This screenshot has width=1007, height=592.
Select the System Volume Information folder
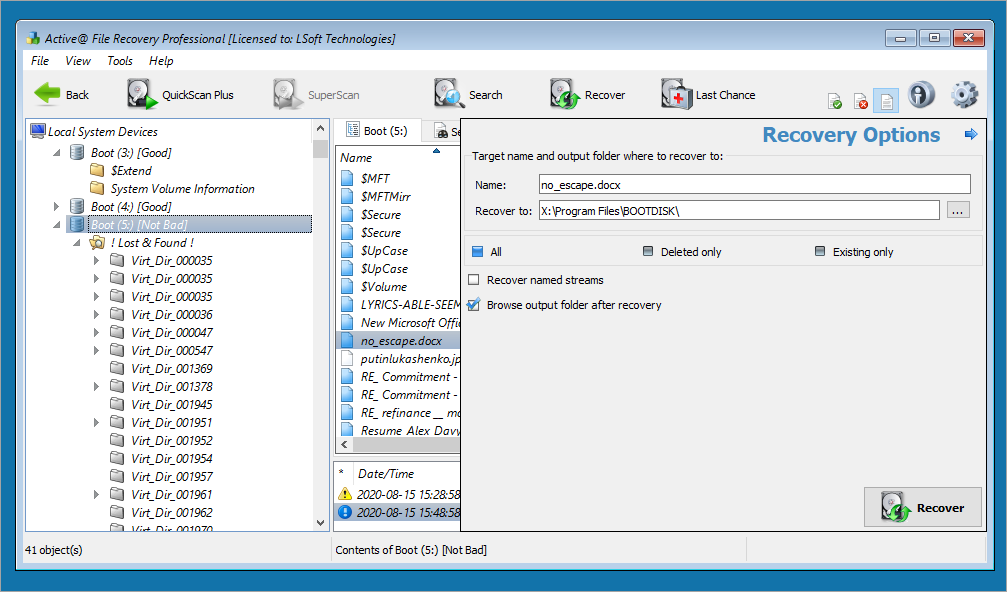(x=182, y=189)
